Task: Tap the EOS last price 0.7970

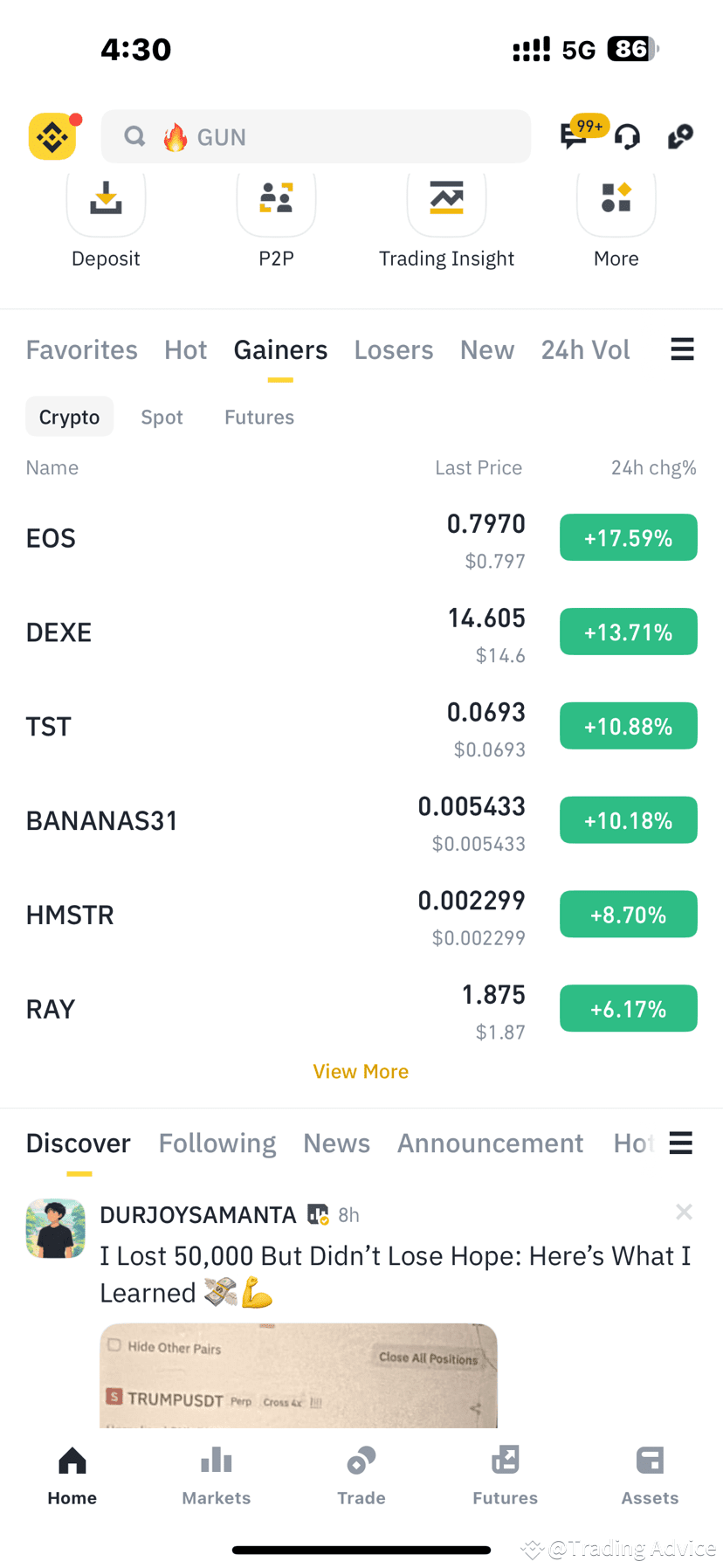Action: point(486,524)
